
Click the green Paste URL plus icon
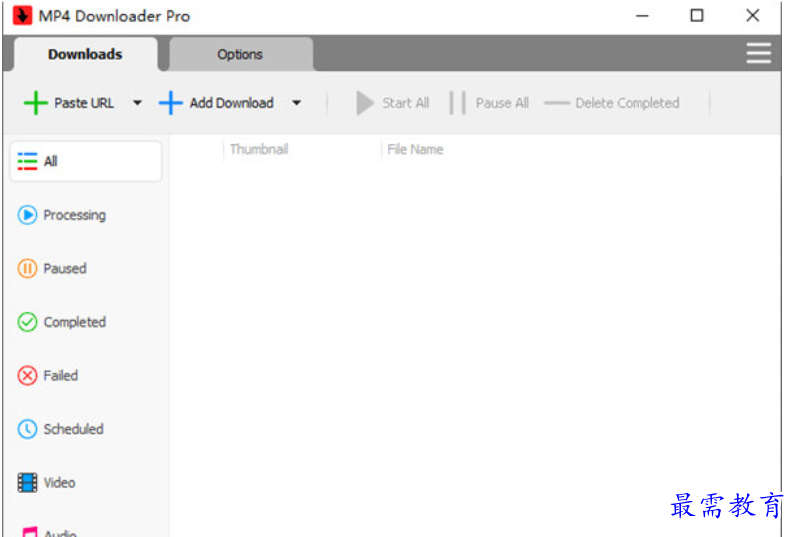point(35,103)
